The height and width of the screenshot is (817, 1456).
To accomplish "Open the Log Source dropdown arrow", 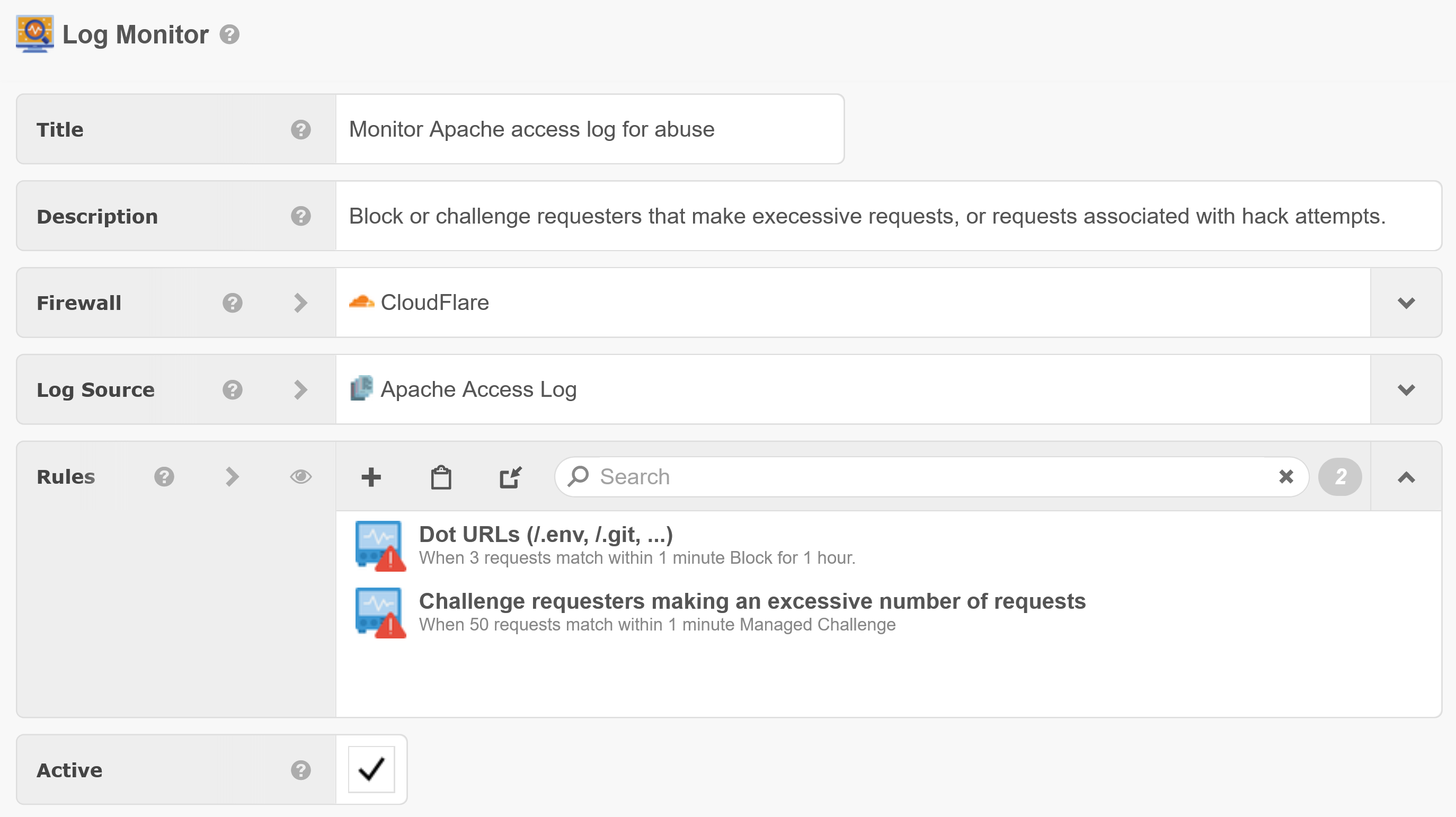I will 1406,389.
